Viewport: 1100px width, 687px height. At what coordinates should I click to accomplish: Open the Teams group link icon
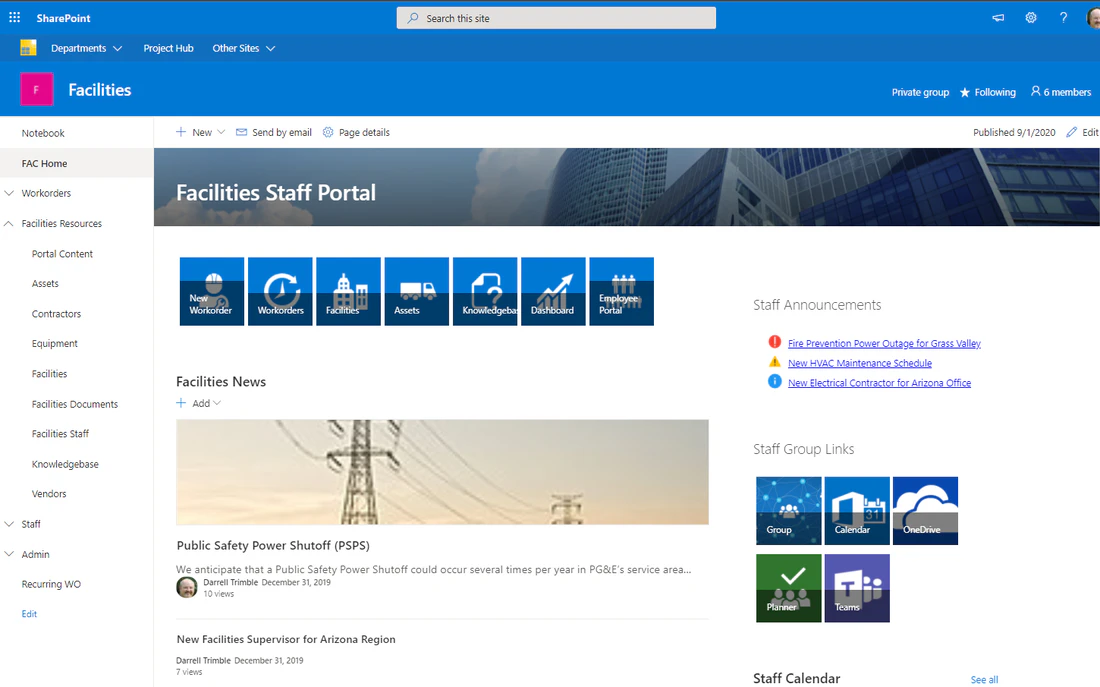tap(857, 588)
